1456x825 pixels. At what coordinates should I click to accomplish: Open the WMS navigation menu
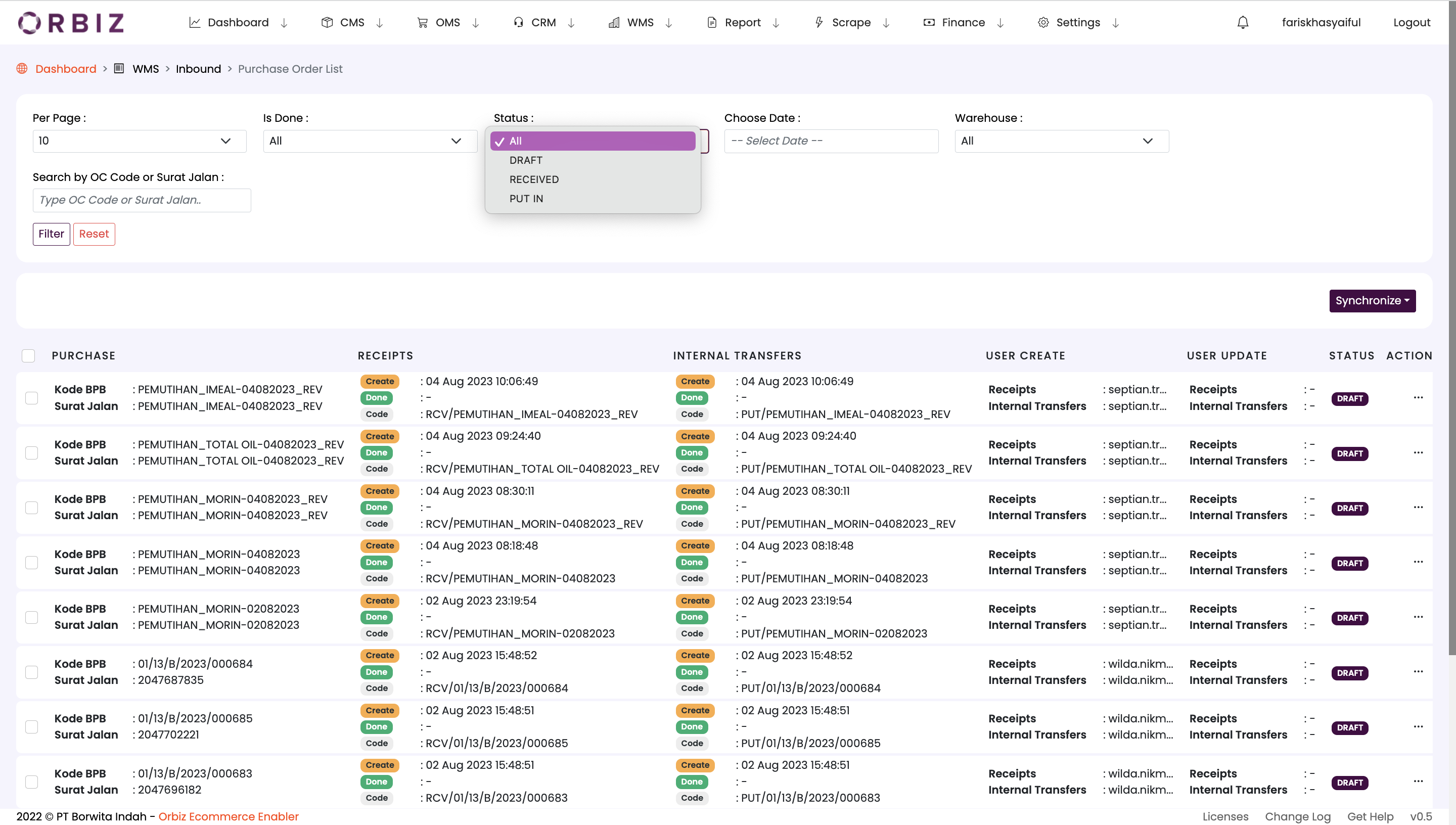pyautogui.click(x=641, y=23)
